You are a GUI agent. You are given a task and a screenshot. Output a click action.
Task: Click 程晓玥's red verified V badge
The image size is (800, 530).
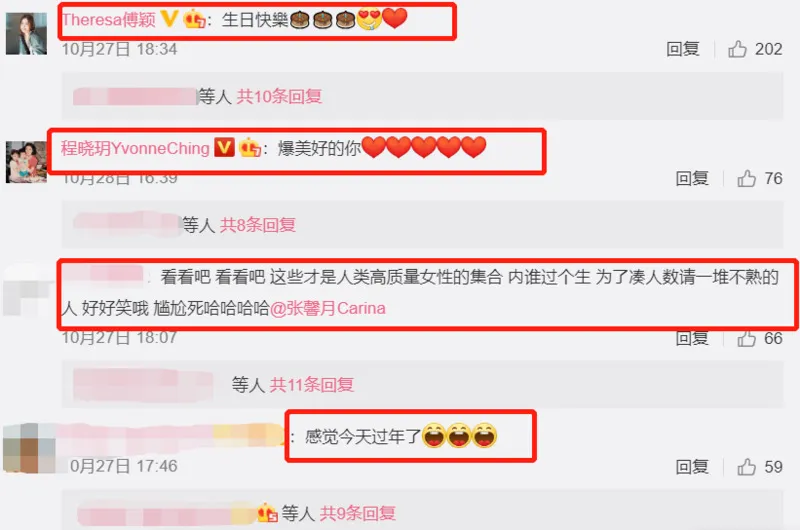point(224,148)
